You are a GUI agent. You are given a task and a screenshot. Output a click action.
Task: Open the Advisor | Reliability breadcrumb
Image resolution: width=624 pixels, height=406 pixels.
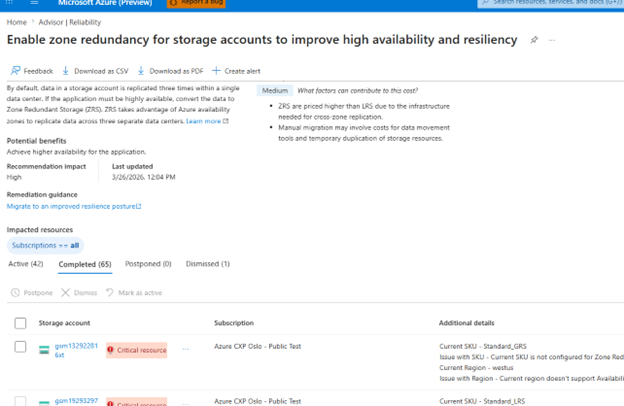[x=70, y=22]
